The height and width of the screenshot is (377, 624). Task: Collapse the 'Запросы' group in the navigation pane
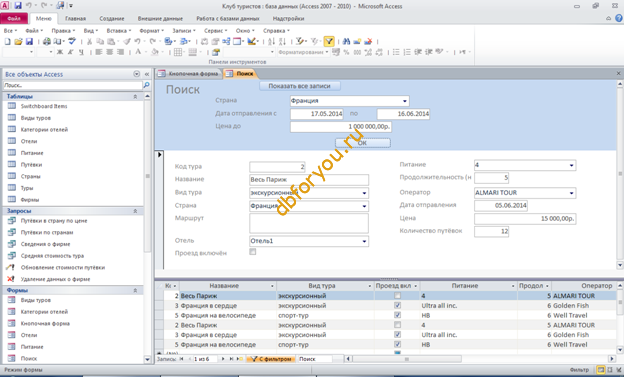[x=135, y=211]
